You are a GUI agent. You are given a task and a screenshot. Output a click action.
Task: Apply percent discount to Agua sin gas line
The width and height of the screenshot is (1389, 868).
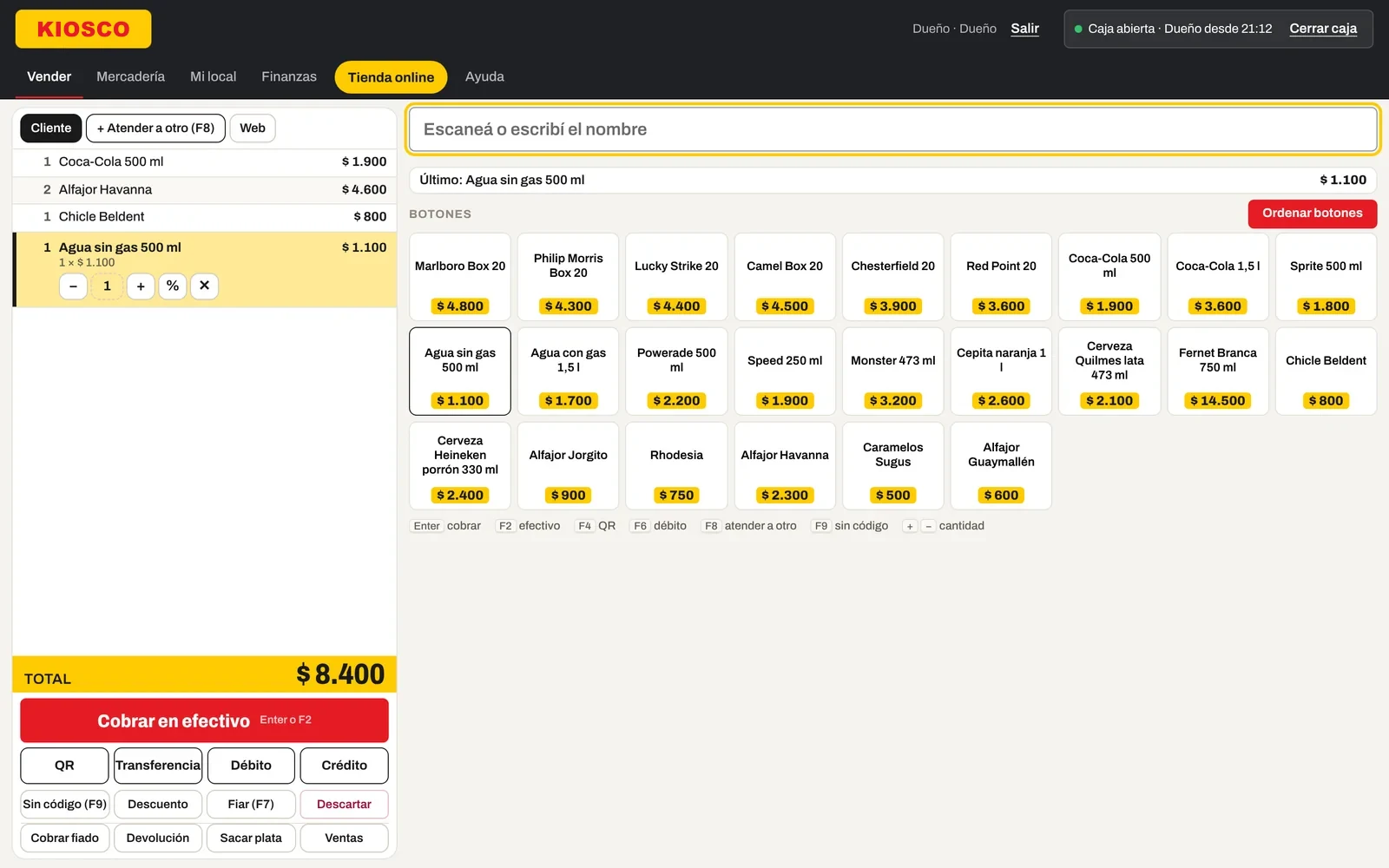tap(173, 286)
